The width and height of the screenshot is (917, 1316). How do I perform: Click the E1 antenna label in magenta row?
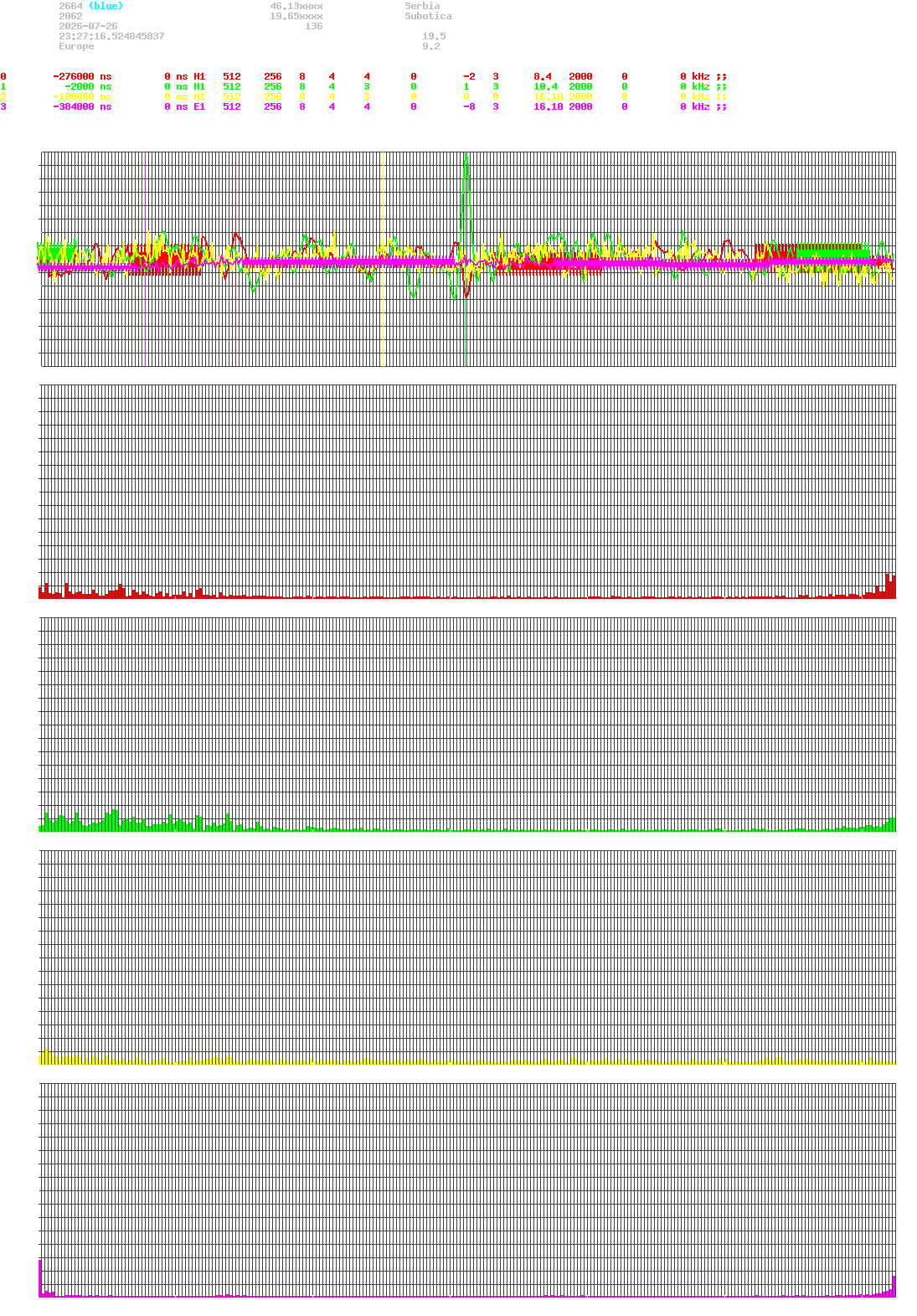pyautogui.click(x=199, y=106)
